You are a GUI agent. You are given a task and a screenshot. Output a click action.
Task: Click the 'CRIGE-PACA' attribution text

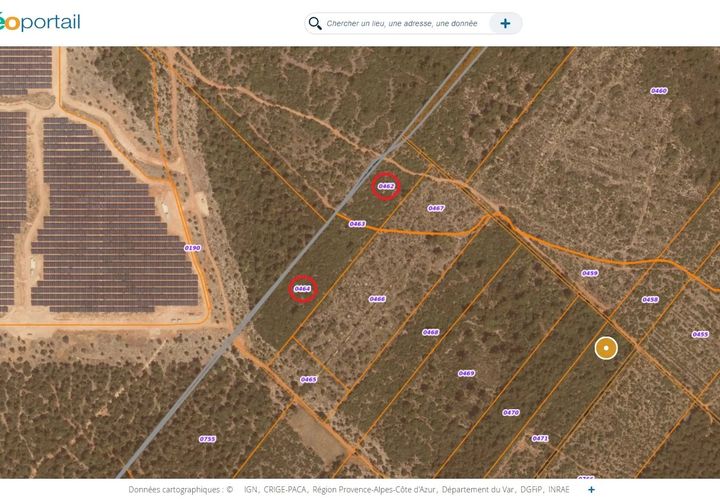coord(284,489)
